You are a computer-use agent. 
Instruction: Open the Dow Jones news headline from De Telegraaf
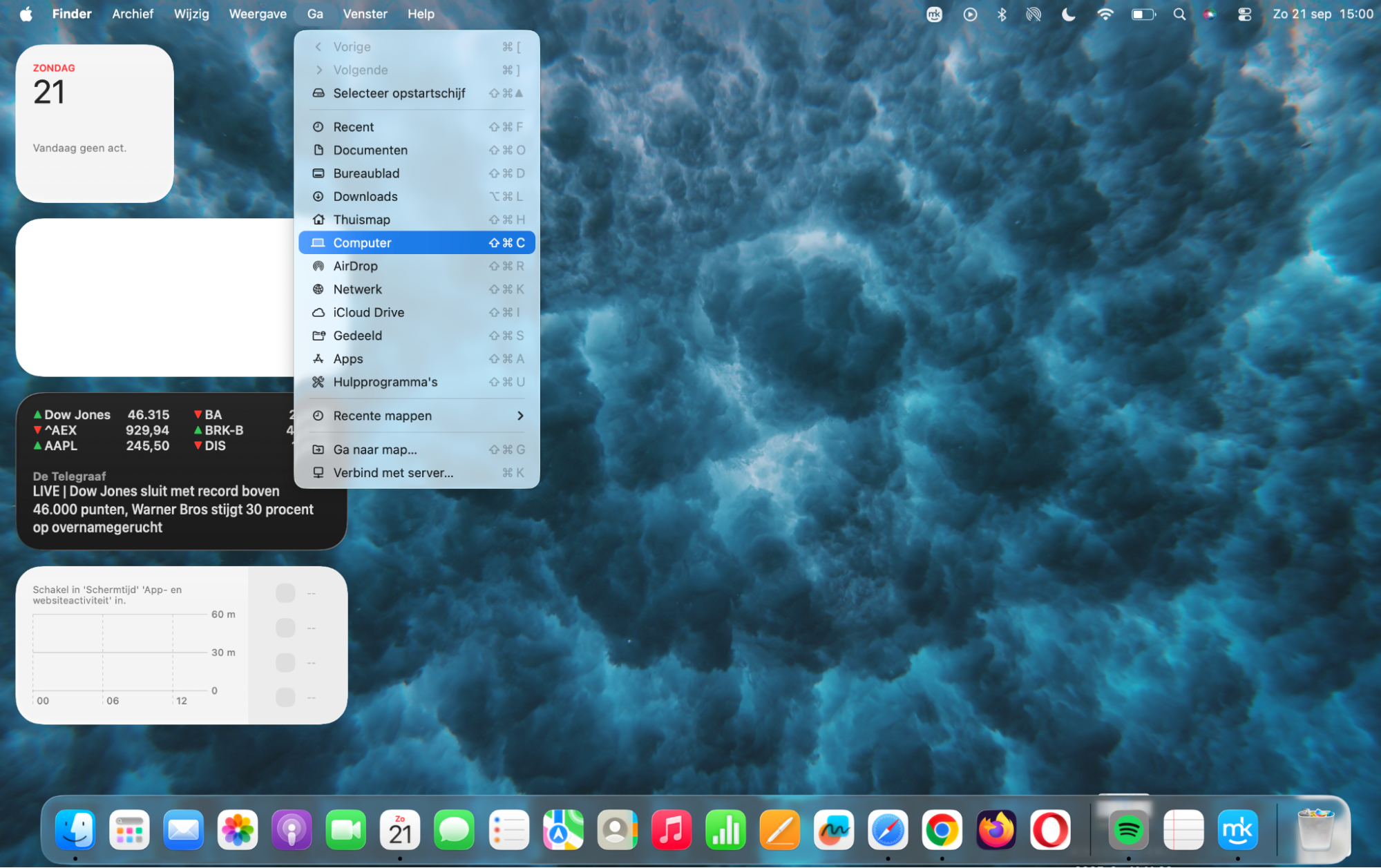(173, 509)
